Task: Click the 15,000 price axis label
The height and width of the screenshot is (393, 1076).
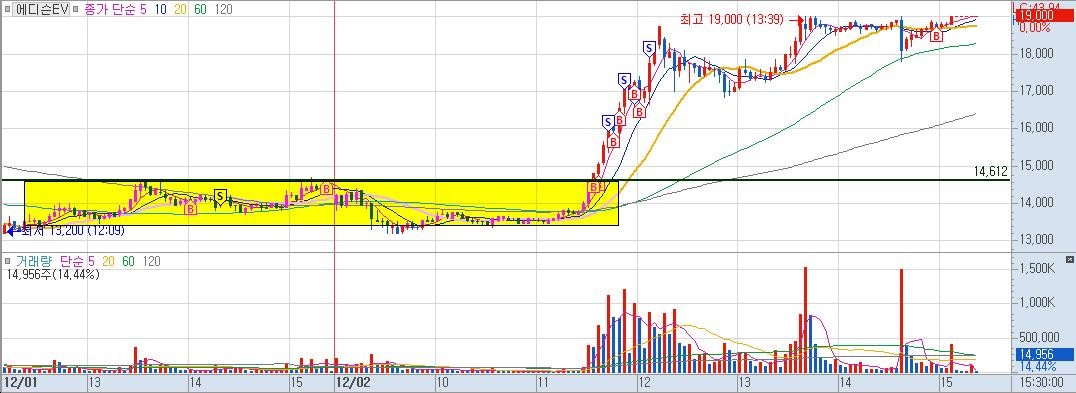Action: tap(1036, 165)
